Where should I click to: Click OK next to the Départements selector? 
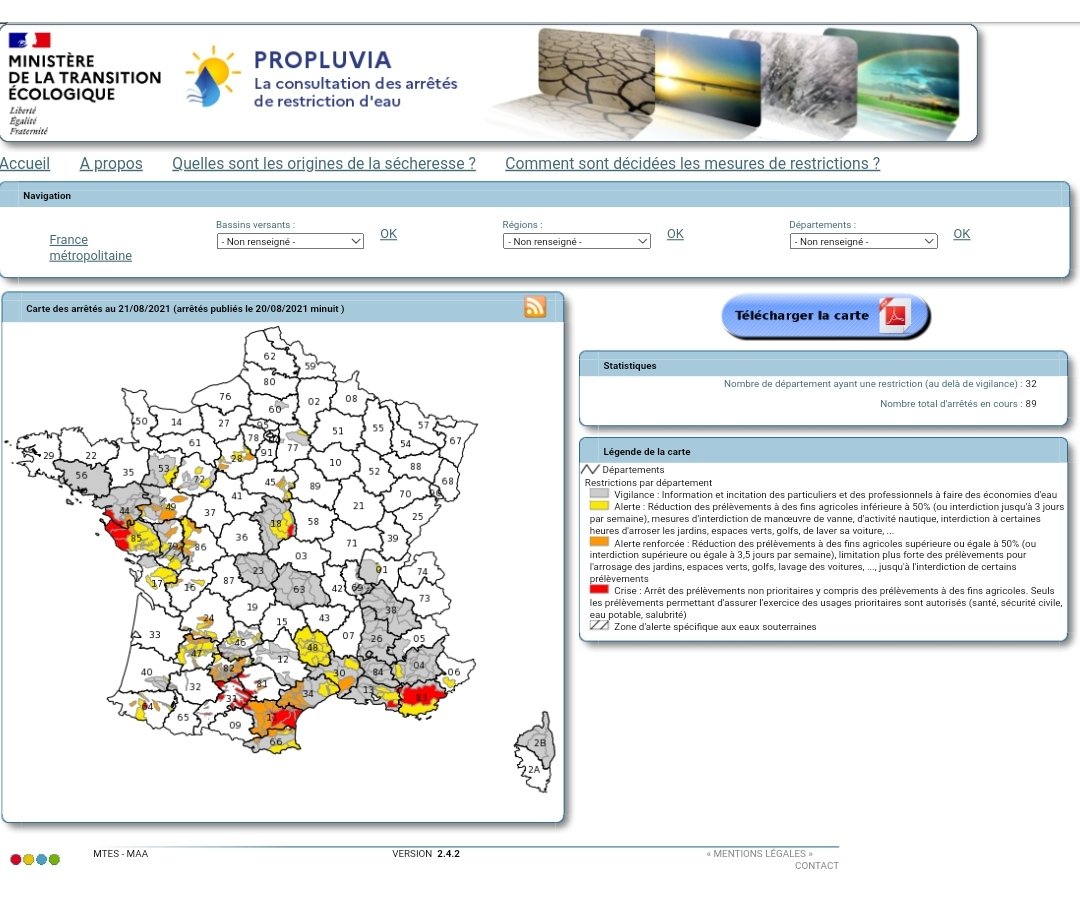(961, 233)
